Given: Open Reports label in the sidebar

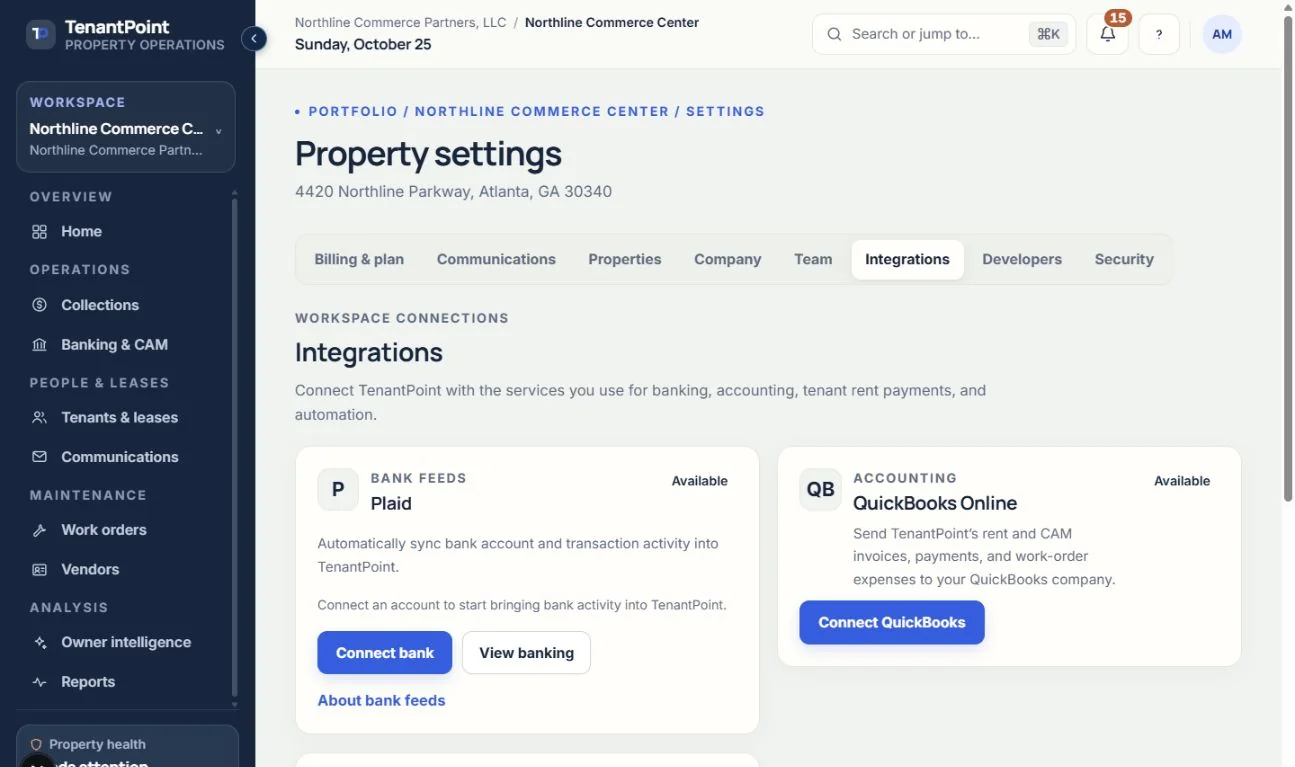Looking at the screenshot, I should pyautogui.click(x=88, y=682).
